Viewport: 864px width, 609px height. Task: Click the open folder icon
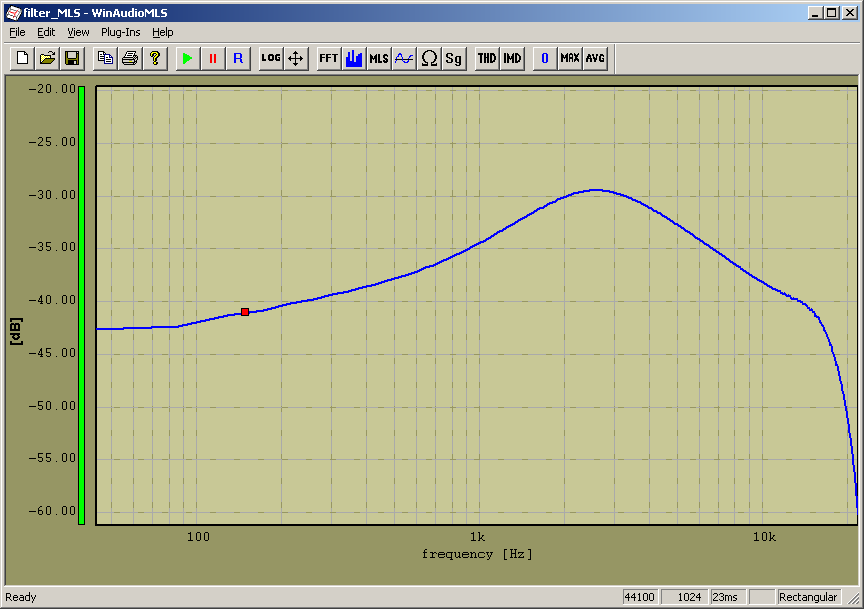(x=47, y=58)
